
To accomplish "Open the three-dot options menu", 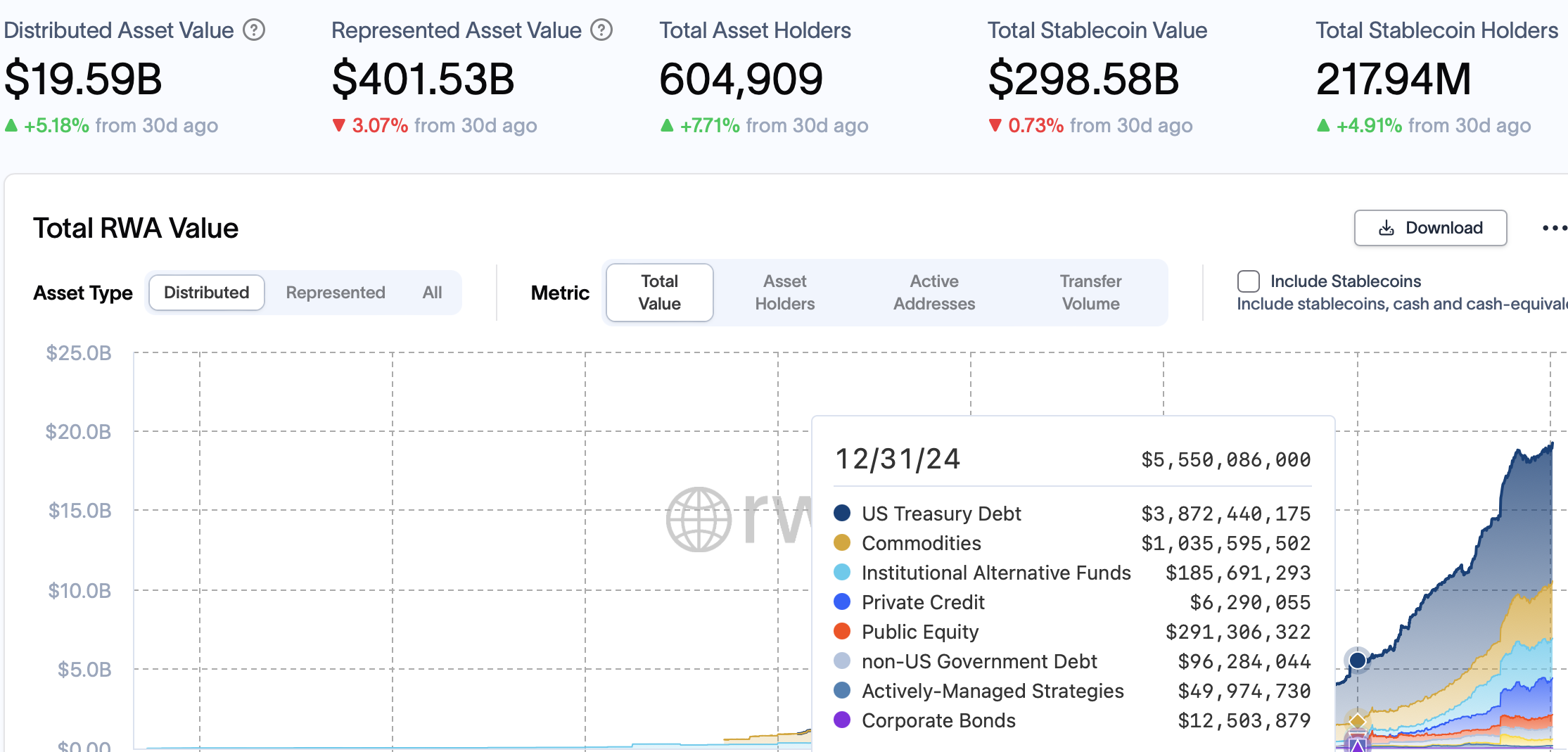I will click(1554, 227).
